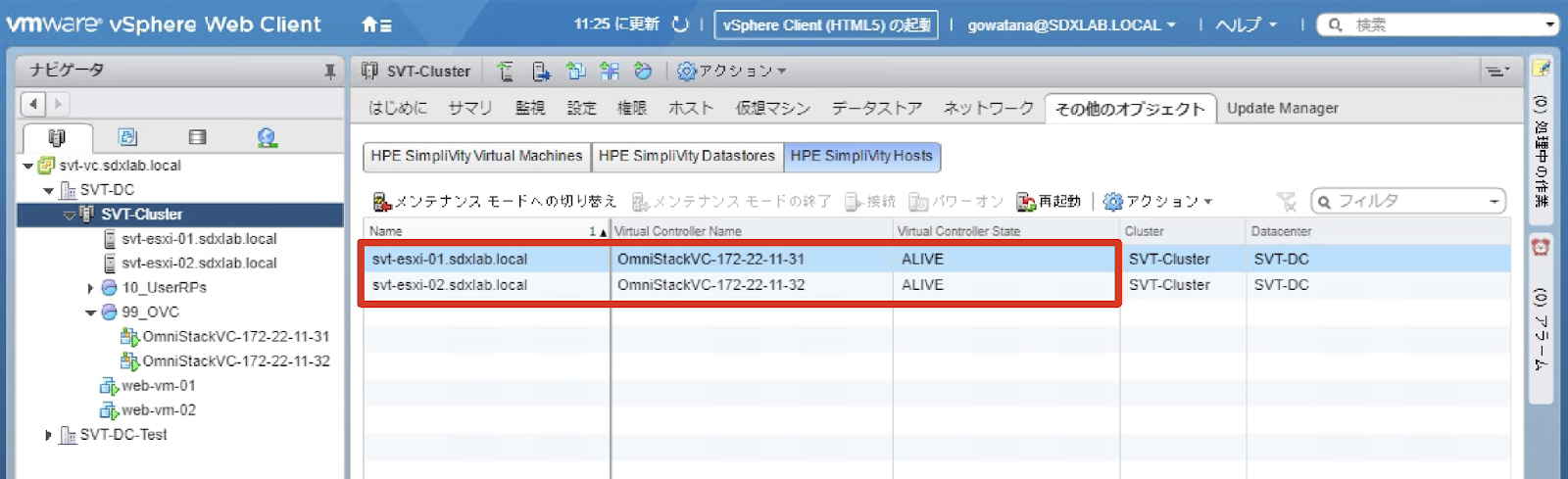Click the new vApp toolbar icon
Viewport: 1568px width, 479px height.
pyautogui.click(x=610, y=71)
